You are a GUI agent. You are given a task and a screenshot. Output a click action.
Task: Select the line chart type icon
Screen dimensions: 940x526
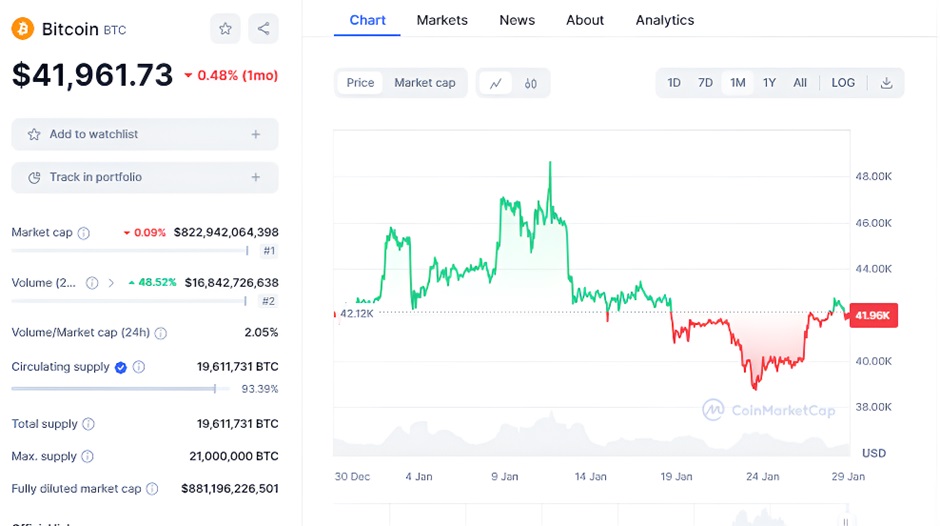pos(495,83)
